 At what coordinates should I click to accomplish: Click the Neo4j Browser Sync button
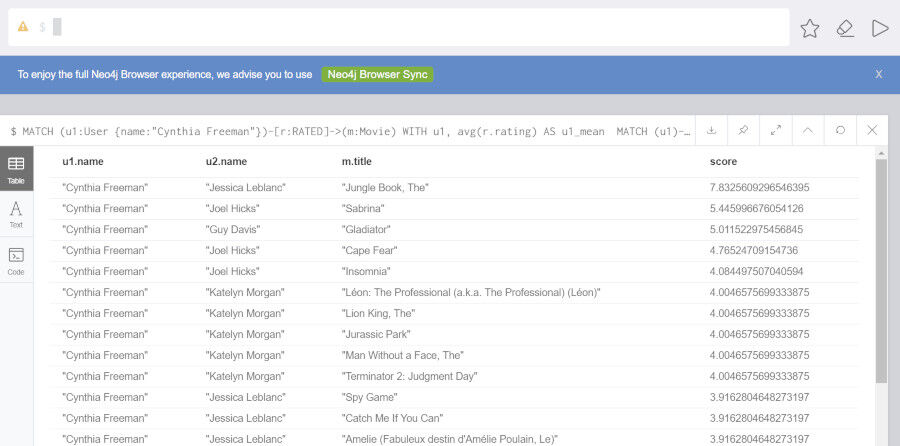377,75
